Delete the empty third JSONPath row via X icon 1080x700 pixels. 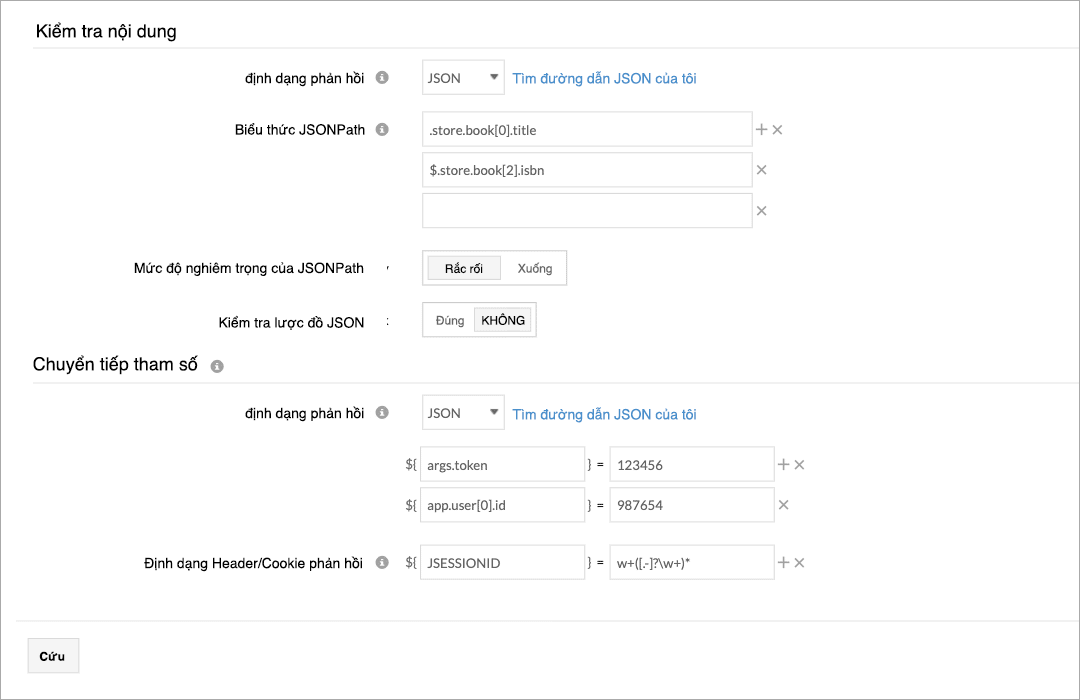tap(764, 210)
